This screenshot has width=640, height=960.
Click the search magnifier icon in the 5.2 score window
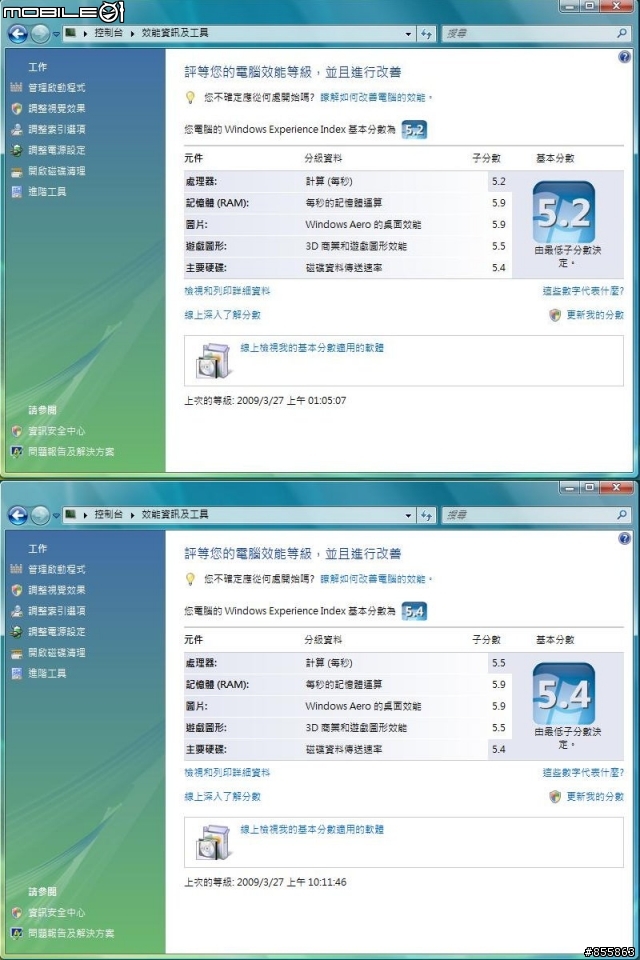coord(622,34)
